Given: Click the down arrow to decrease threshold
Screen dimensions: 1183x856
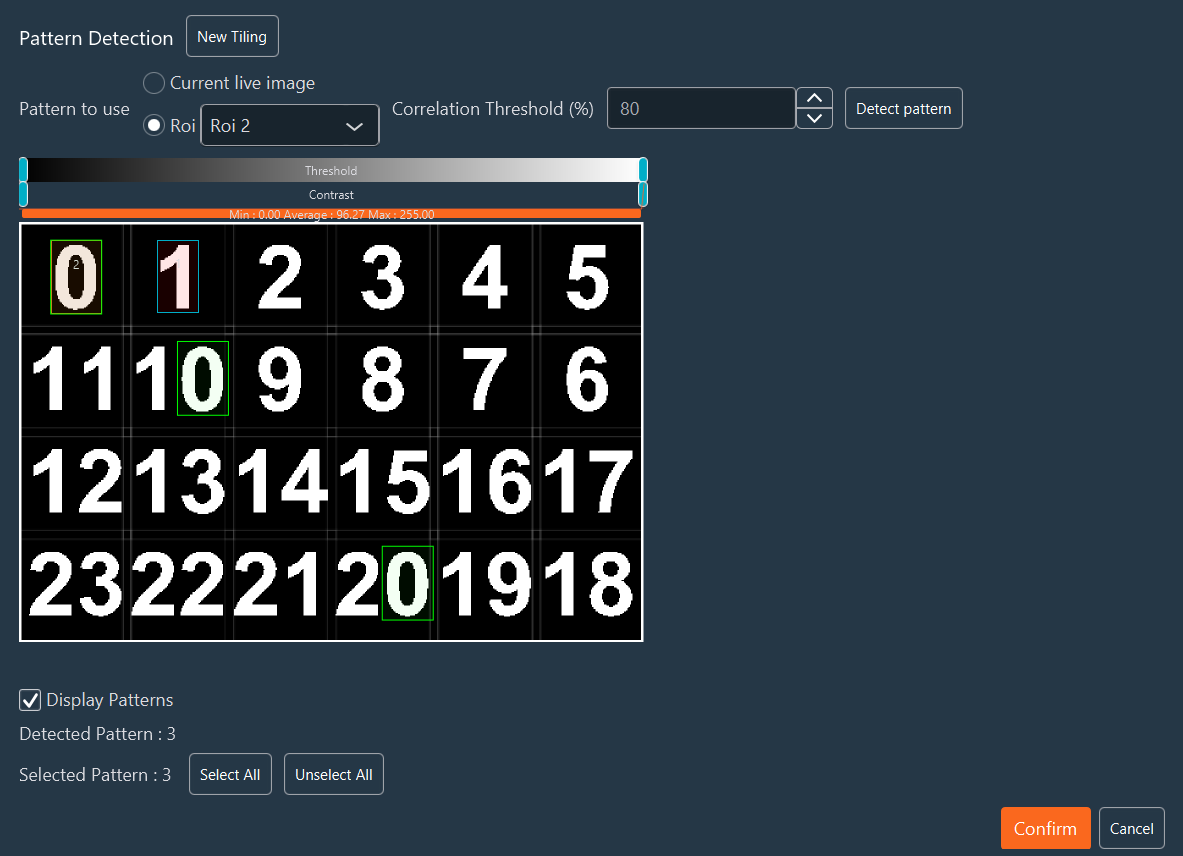Looking at the screenshot, I should [x=814, y=119].
